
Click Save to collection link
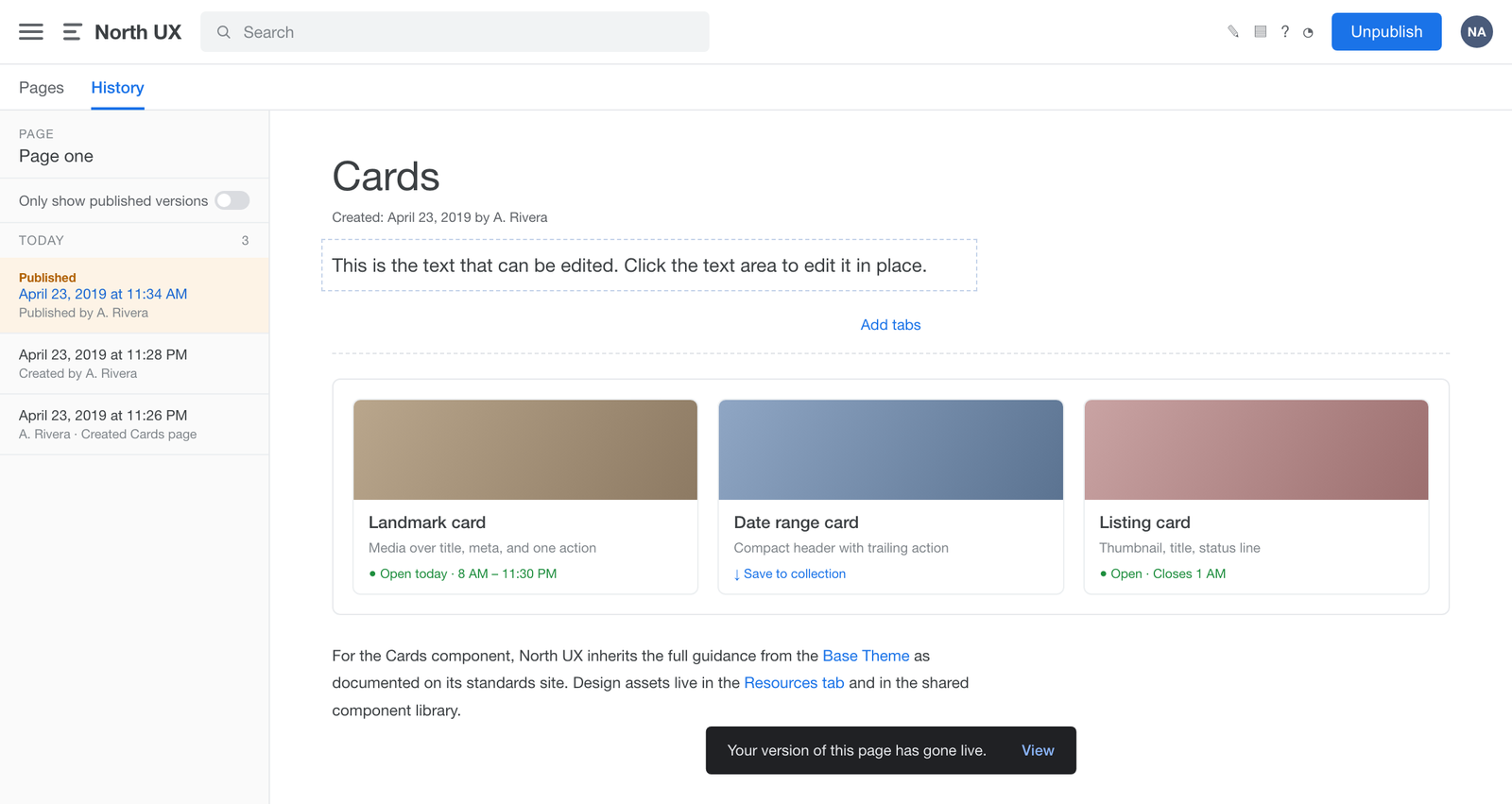pyautogui.click(x=789, y=573)
